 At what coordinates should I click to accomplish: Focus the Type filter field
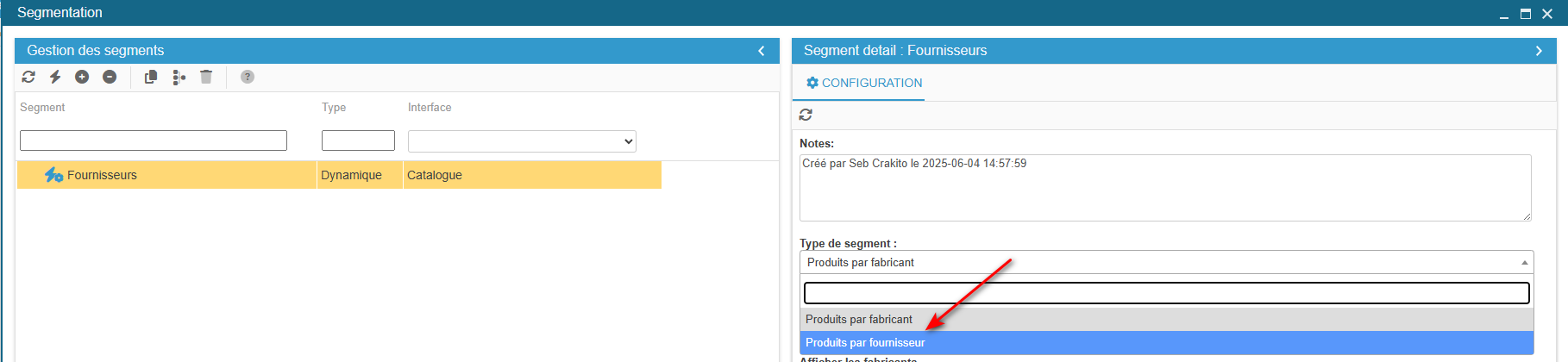358,140
